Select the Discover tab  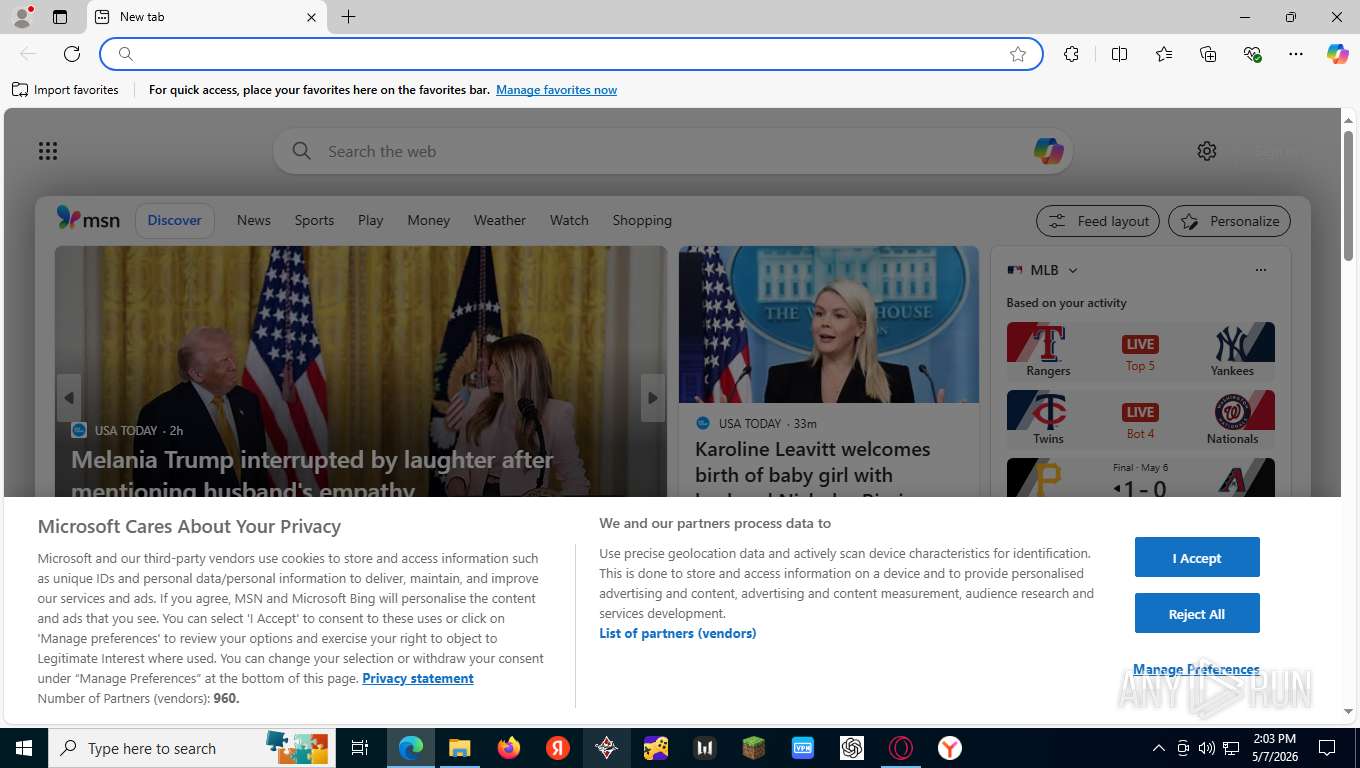[x=174, y=220]
